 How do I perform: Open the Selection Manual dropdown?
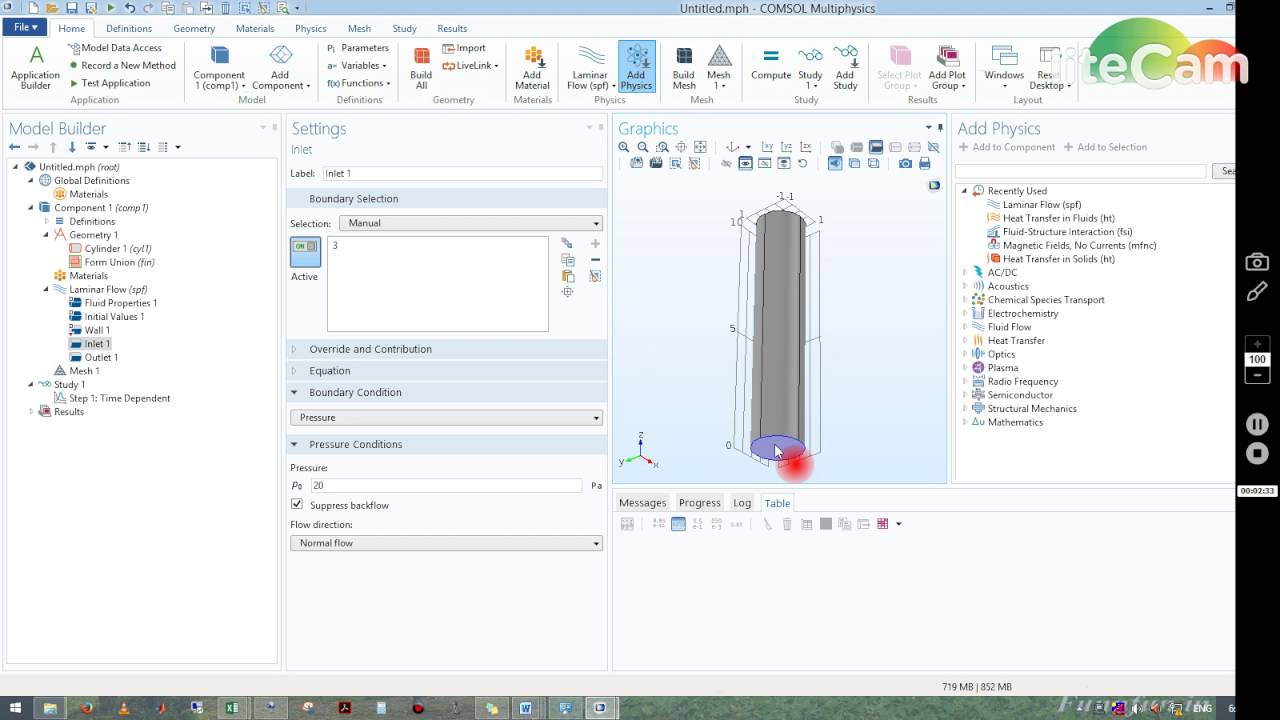click(471, 223)
